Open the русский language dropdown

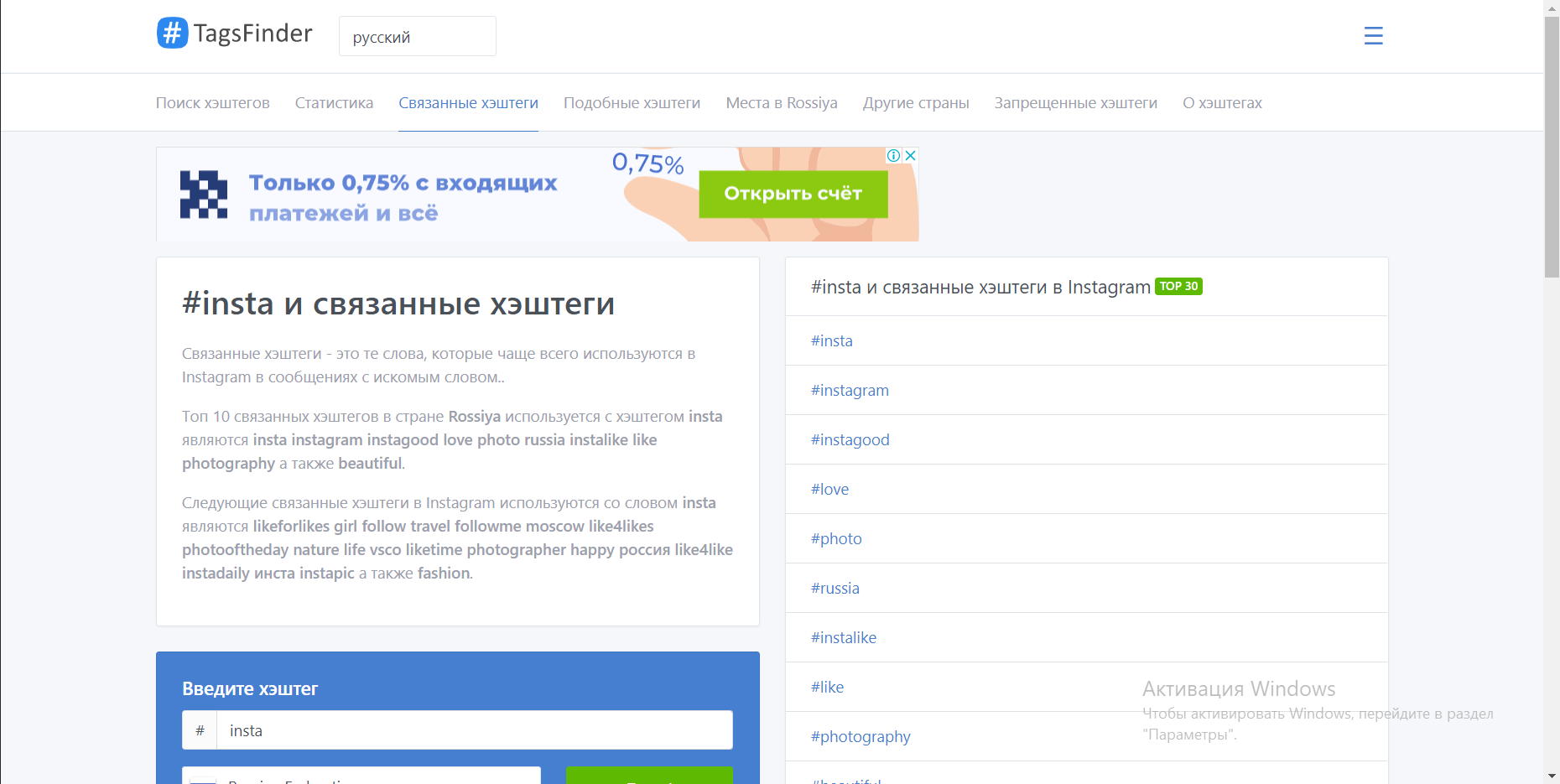point(418,36)
